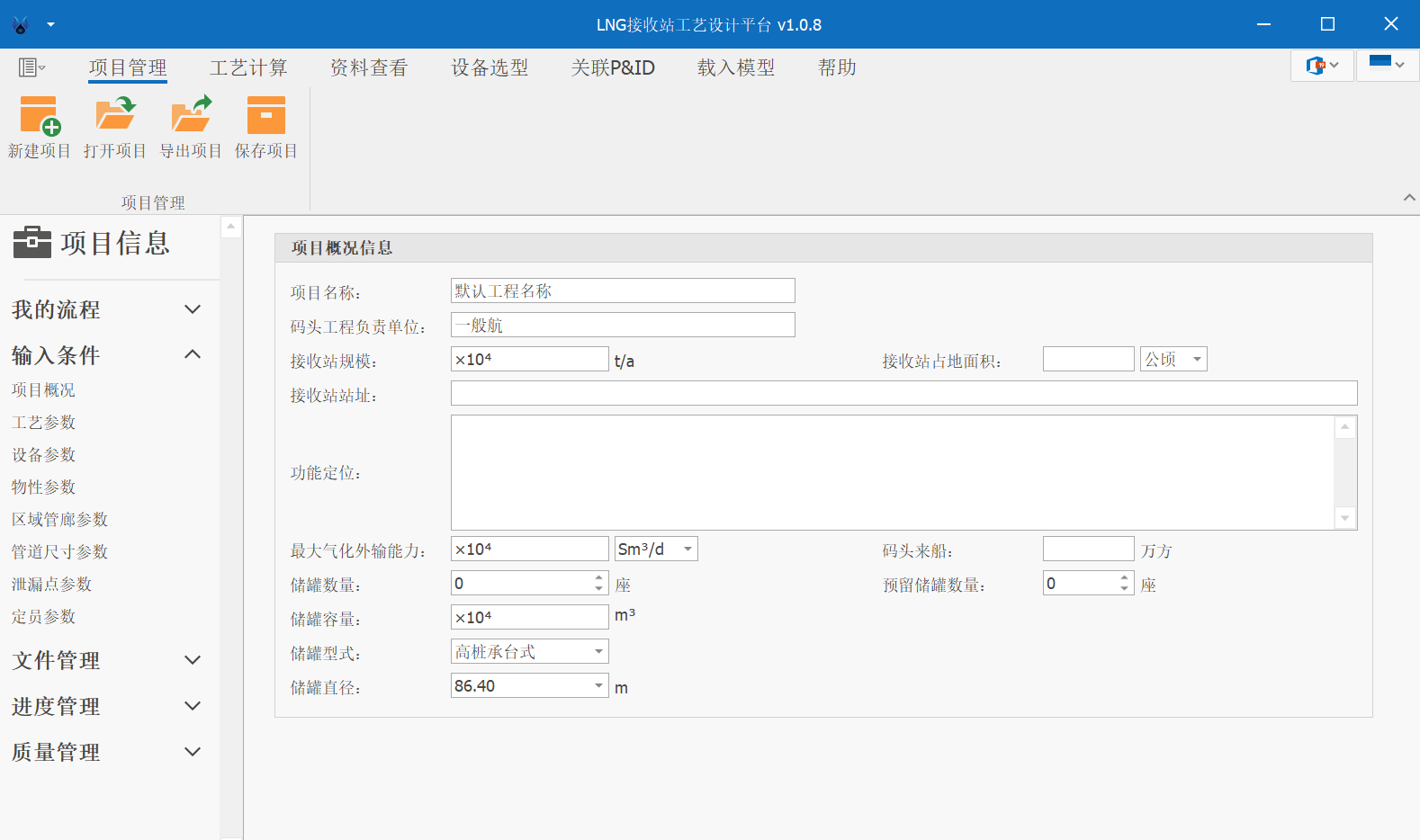Click the 码头工程负责单位 input field
Image resolution: width=1420 pixels, height=840 pixels.
(623, 325)
